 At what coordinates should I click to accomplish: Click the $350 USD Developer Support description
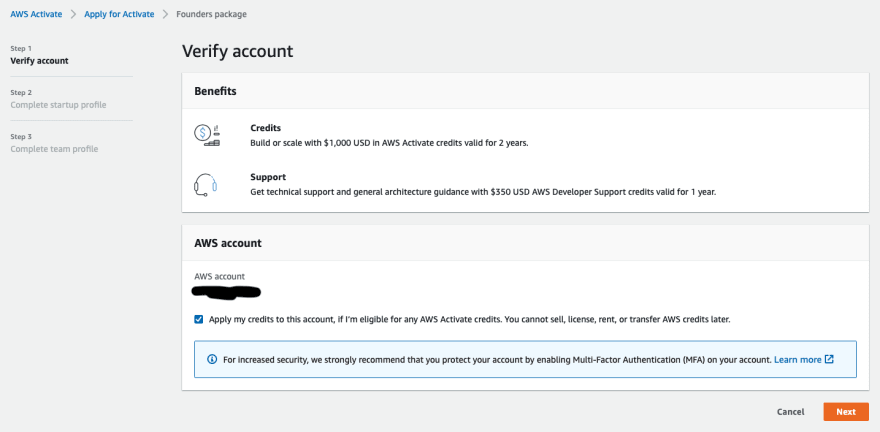[483, 192]
